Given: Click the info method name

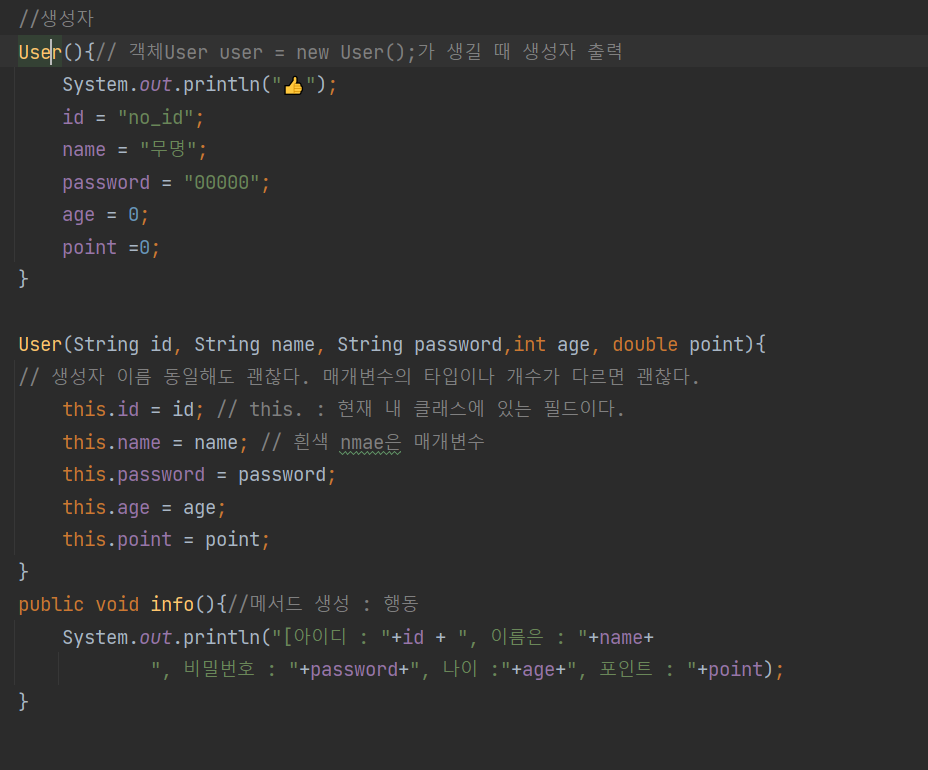Looking at the screenshot, I should tap(172, 604).
